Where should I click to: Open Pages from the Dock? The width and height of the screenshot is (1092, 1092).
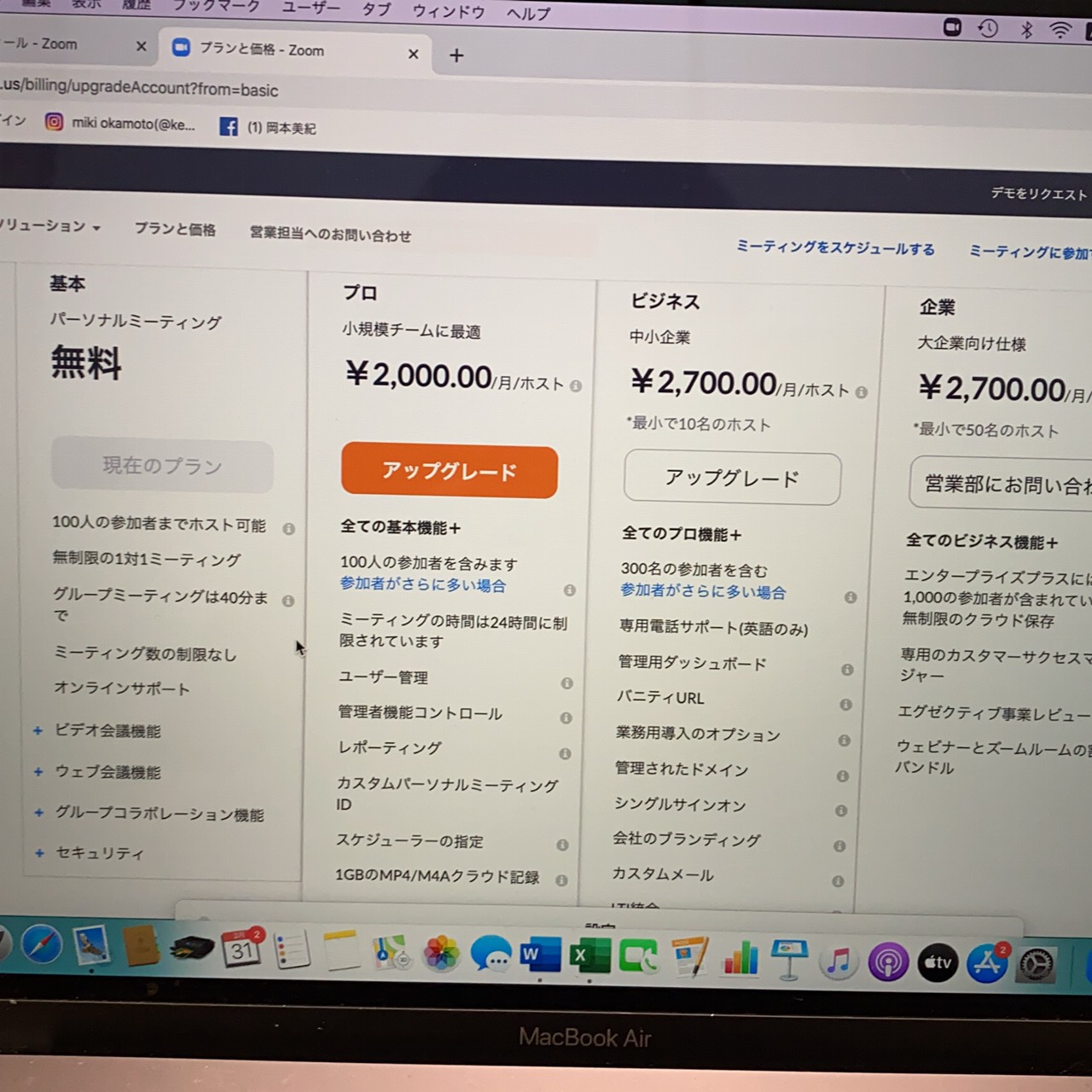click(x=689, y=958)
